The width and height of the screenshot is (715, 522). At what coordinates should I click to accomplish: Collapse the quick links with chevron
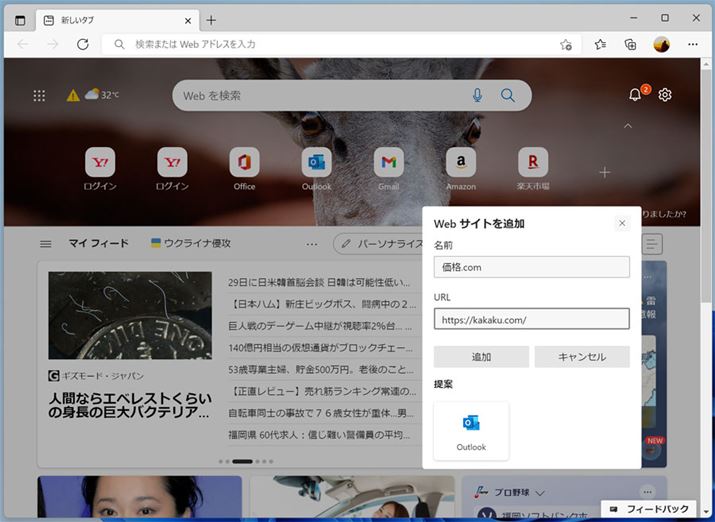point(627,126)
